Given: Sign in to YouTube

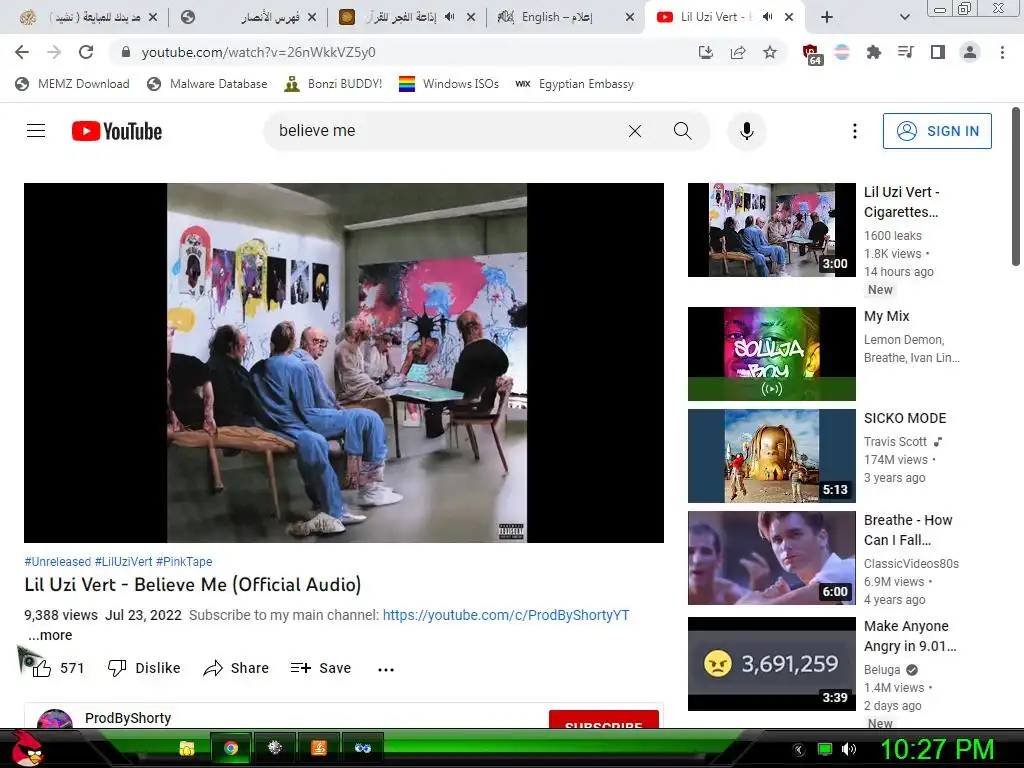Looking at the screenshot, I should [936, 131].
